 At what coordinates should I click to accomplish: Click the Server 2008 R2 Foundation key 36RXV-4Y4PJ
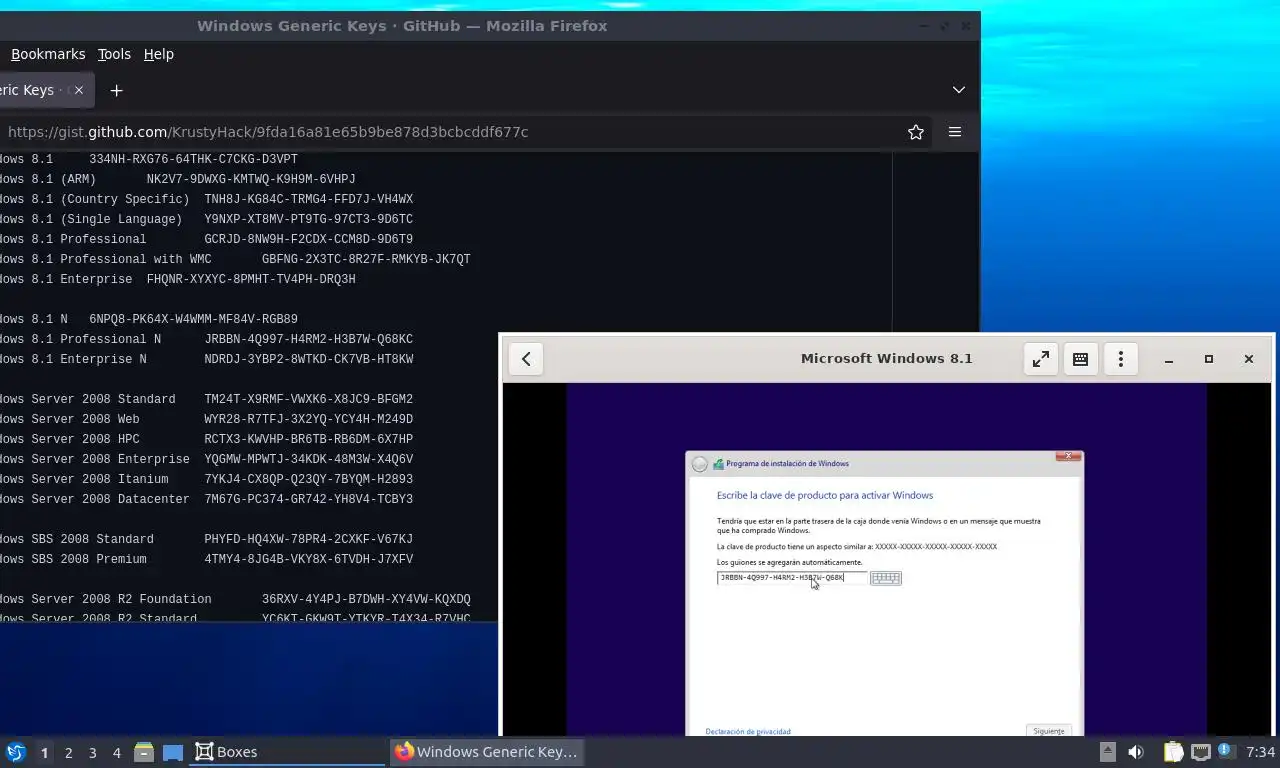coord(366,599)
